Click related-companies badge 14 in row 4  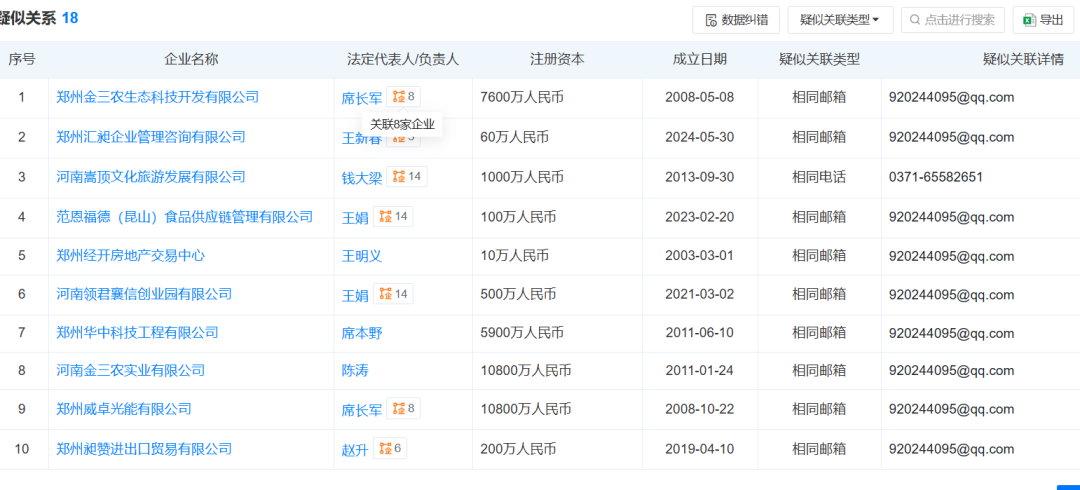[x=393, y=217]
